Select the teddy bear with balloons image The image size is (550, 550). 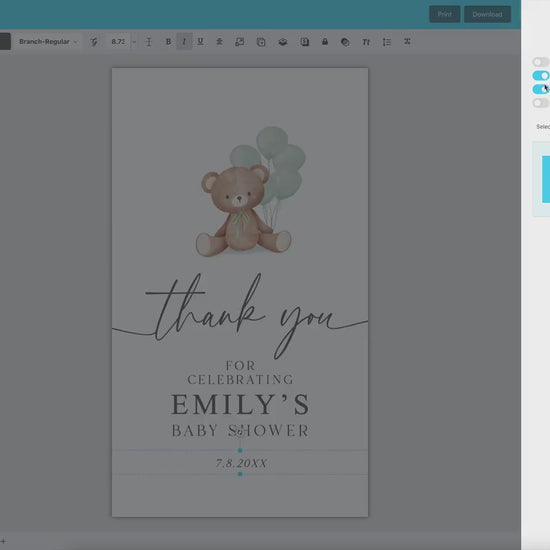(x=250, y=191)
